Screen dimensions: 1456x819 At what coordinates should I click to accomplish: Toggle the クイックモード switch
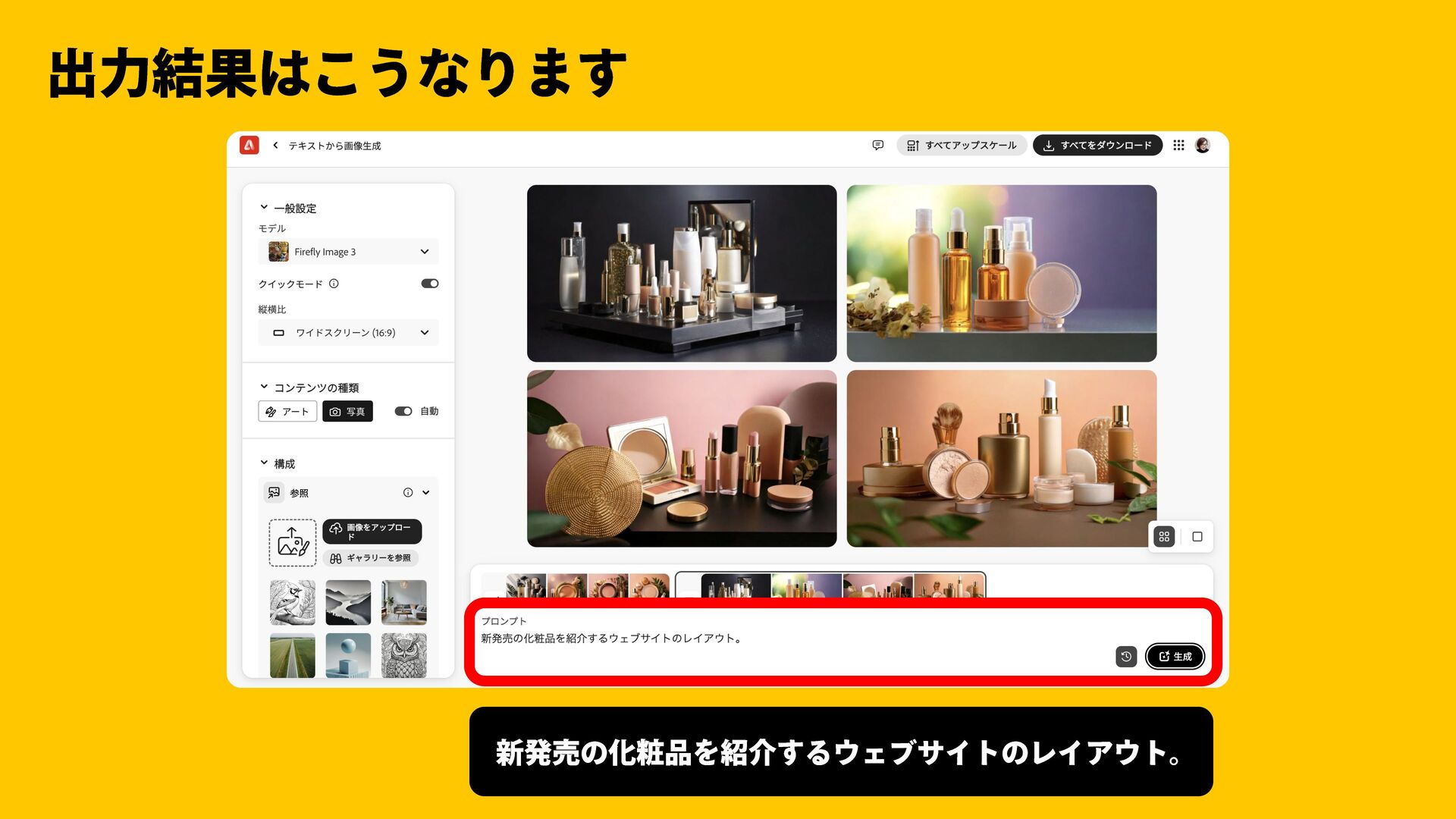click(429, 284)
